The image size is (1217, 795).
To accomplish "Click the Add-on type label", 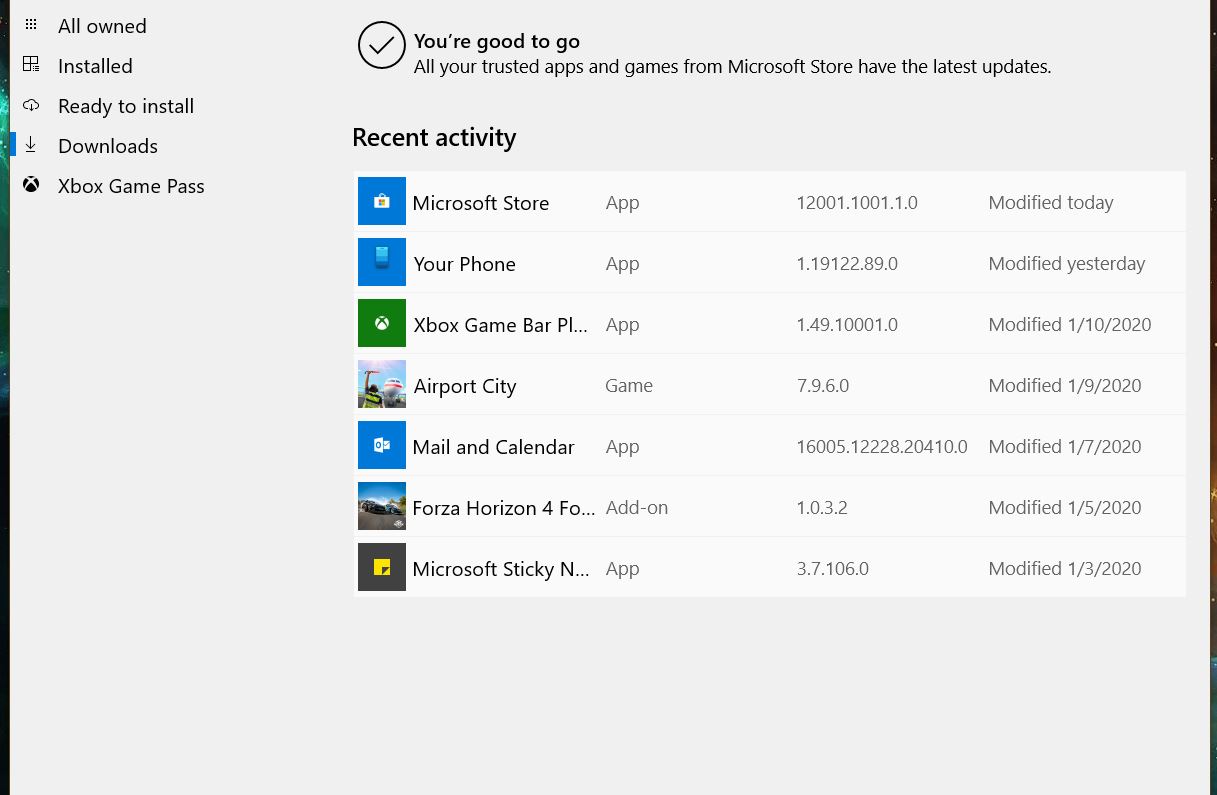I will tap(637, 508).
